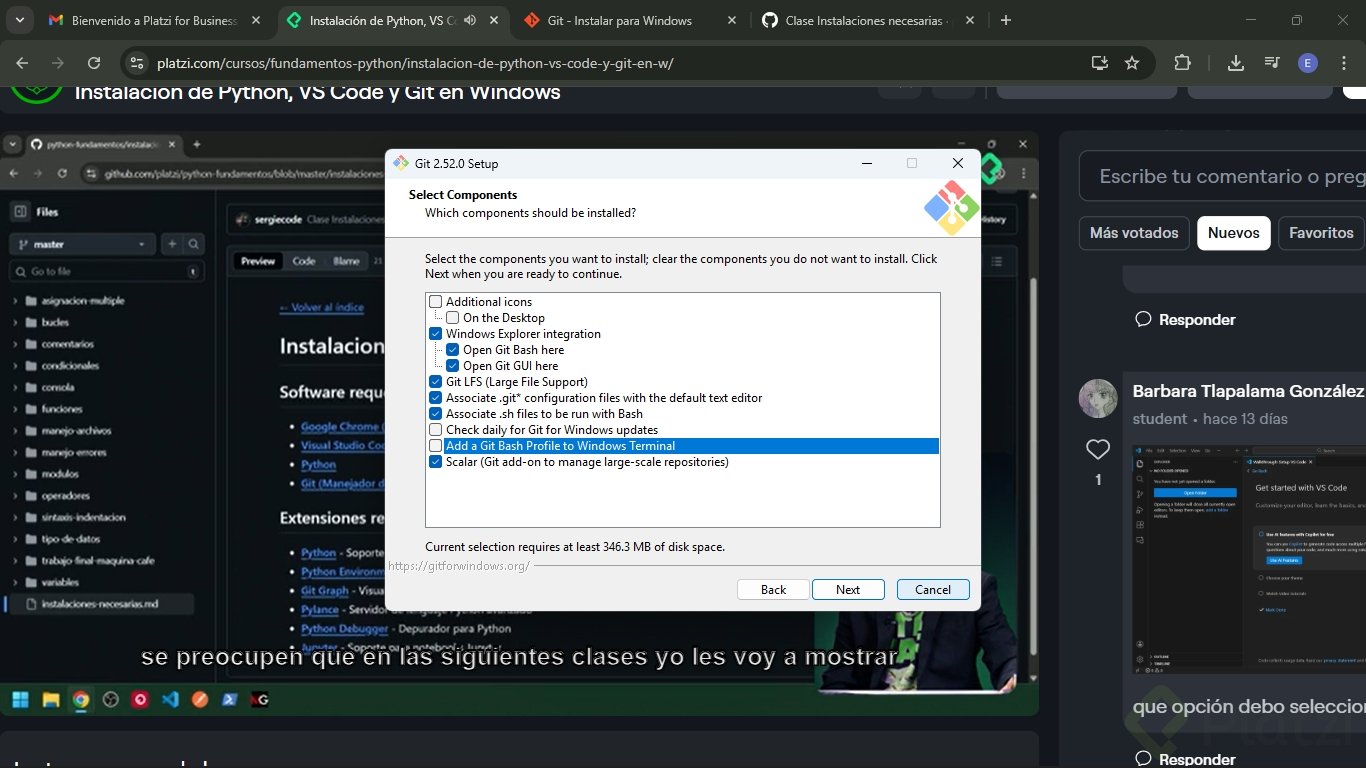Click the comment field 'Escribe tu comentario'
Viewport: 1366px width, 768px height.
point(1223,176)
